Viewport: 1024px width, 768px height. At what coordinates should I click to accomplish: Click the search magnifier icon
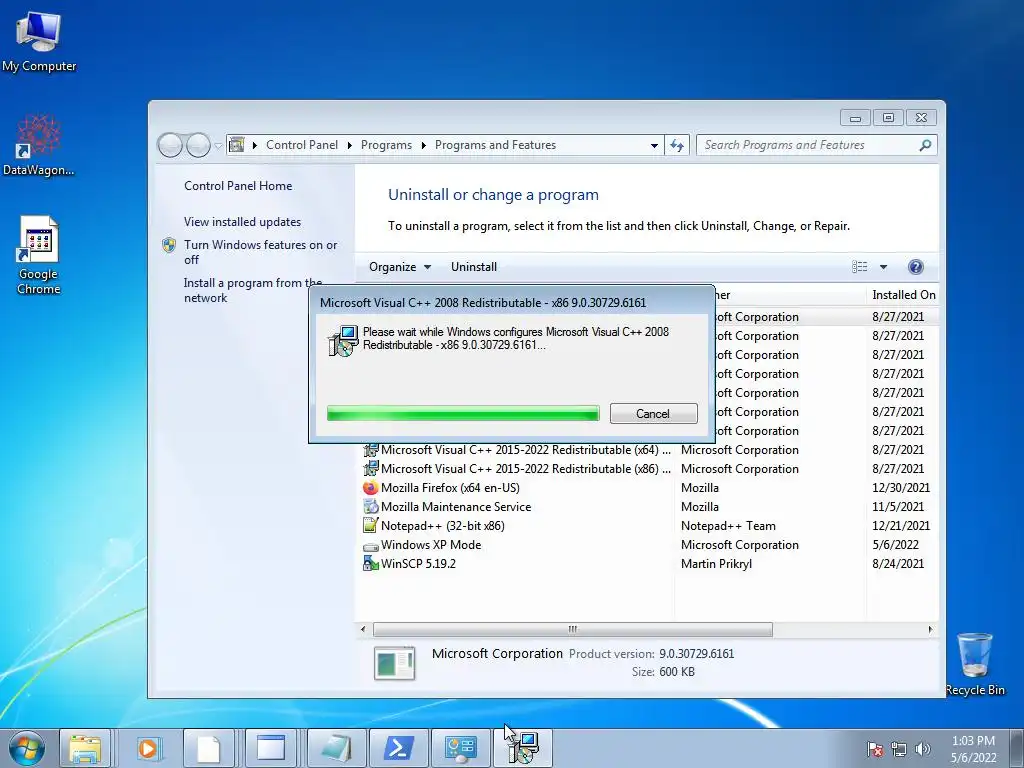(x=925, y=145)
